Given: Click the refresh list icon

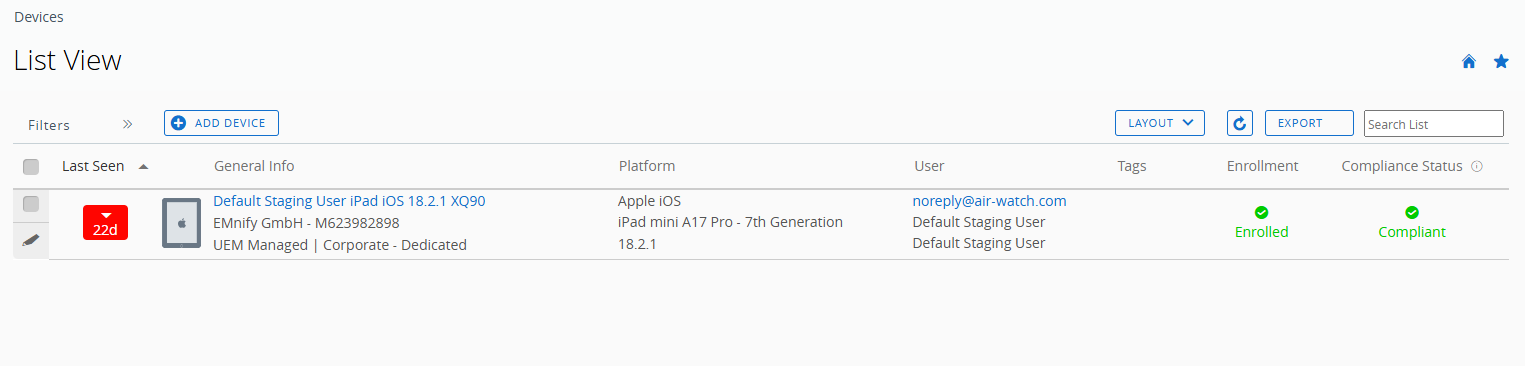Looking at the screenshot, I should [1239, 123].
